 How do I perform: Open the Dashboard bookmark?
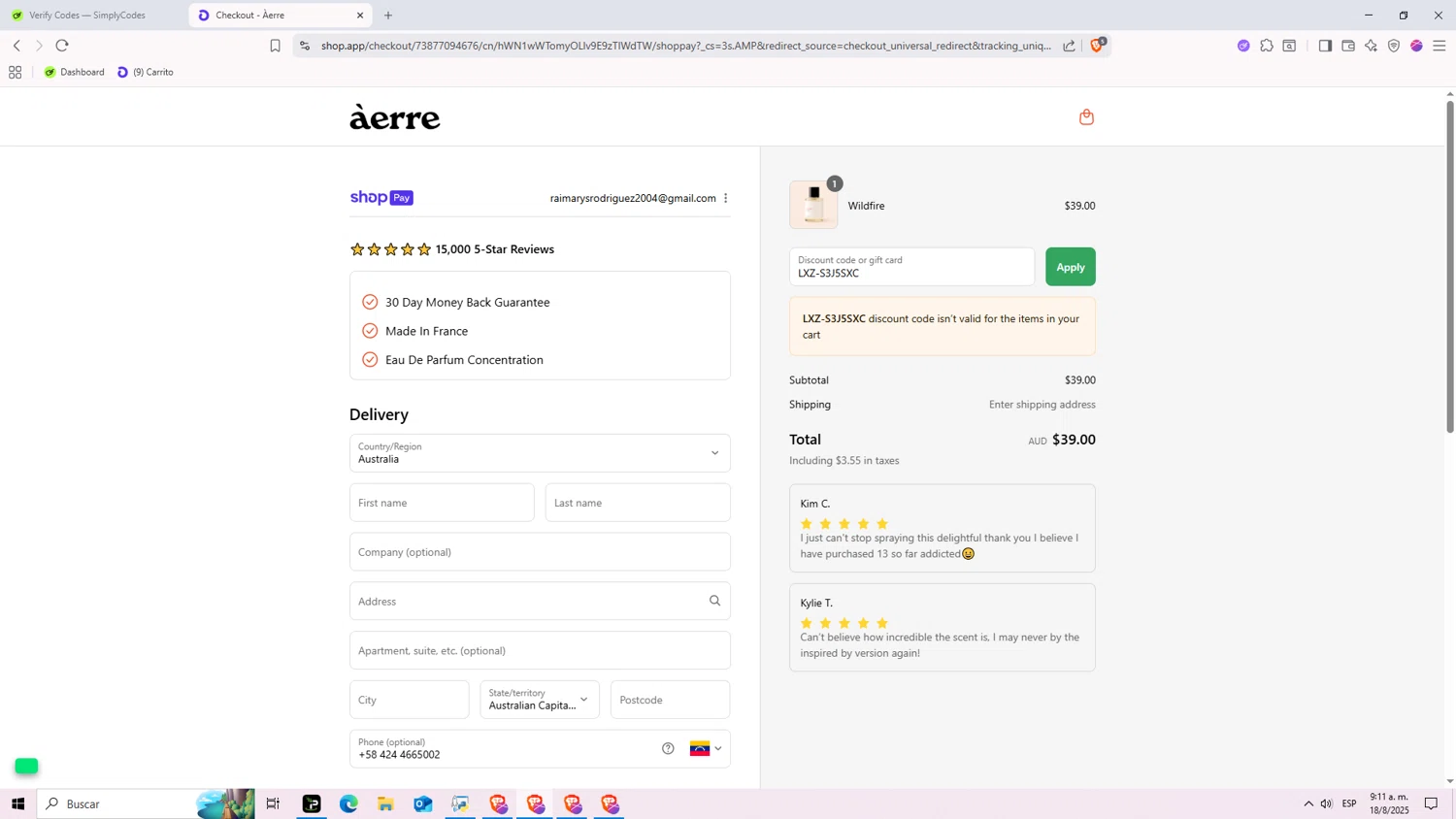point(75,72)
